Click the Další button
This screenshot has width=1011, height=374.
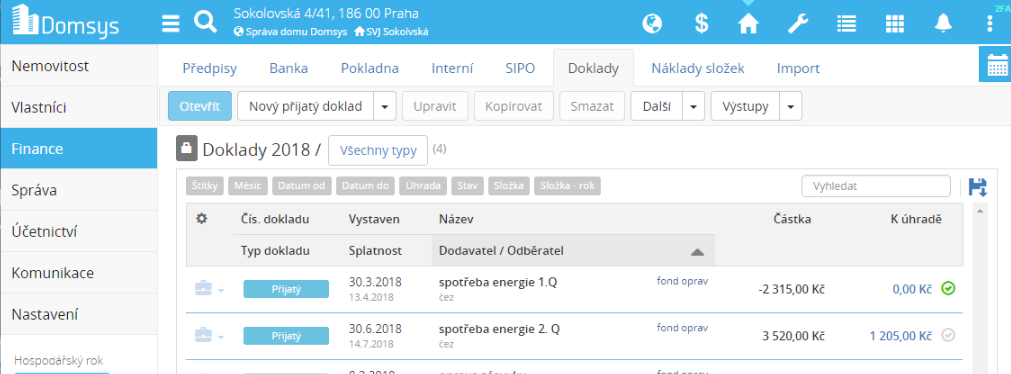coord(656,106)
